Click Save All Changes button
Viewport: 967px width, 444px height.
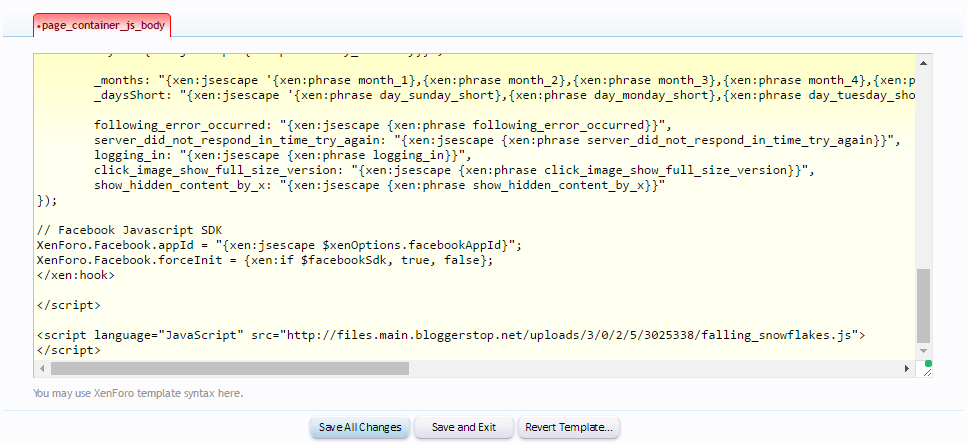360,427
